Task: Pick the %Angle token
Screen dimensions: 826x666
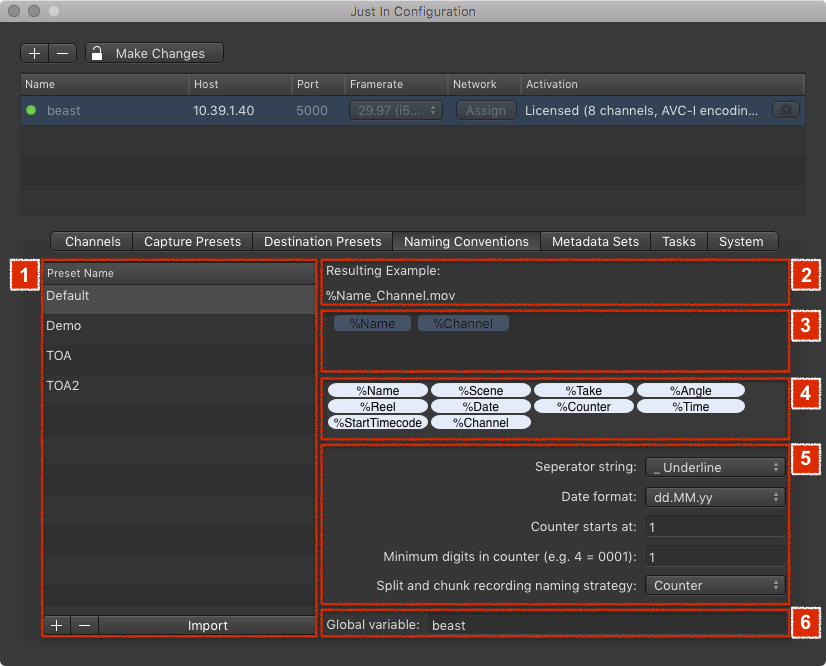Action: click(x=691, y=390)
